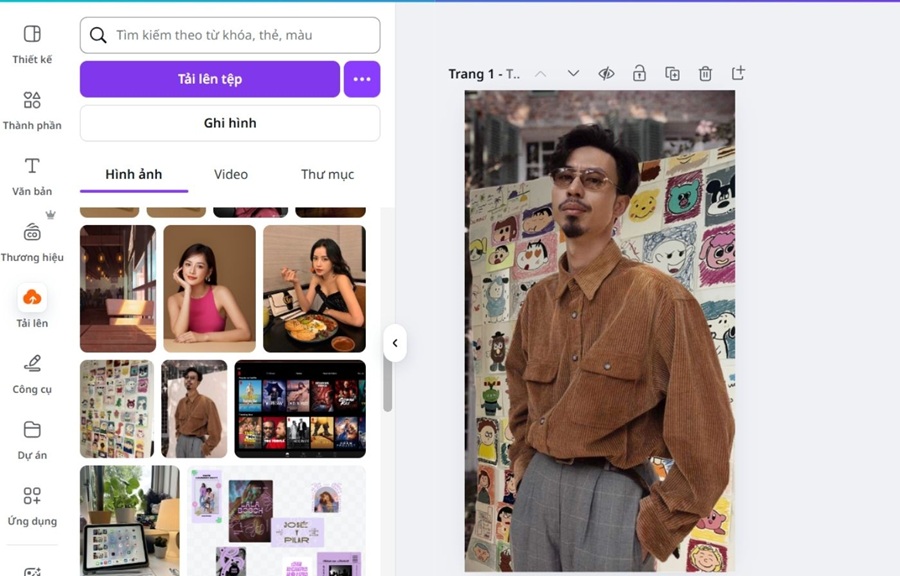
Task: Open the Thành phần elements panel
Action: coord(32,110)
